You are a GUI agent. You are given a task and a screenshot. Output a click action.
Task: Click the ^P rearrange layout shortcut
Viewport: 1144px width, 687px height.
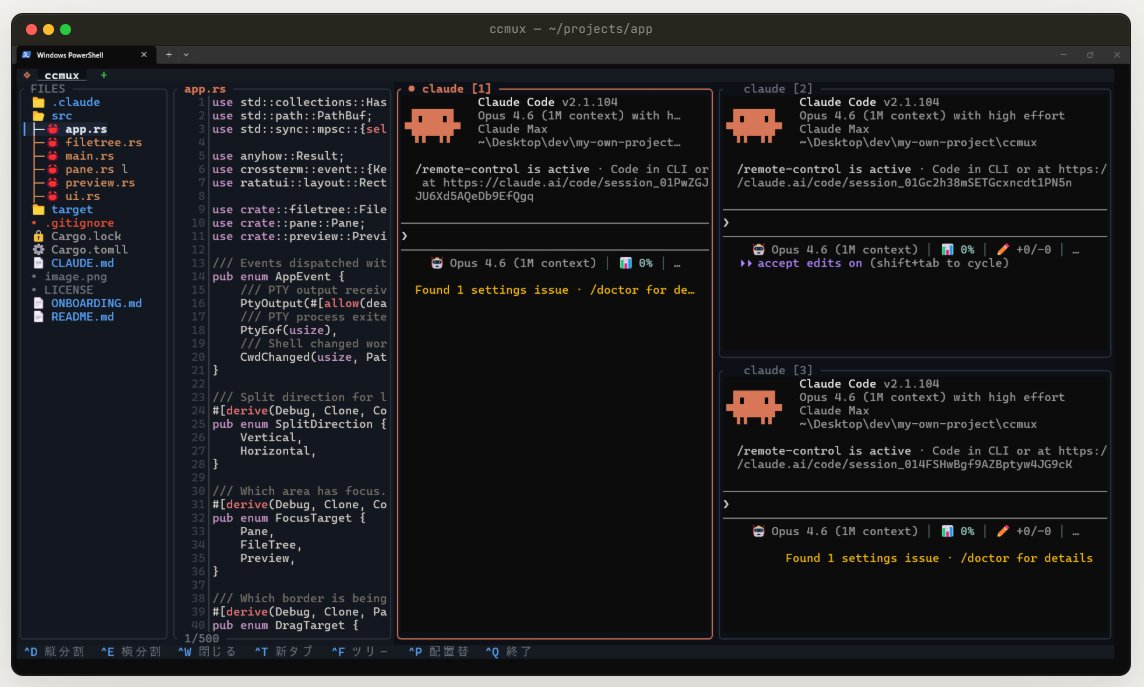point(438,651)
